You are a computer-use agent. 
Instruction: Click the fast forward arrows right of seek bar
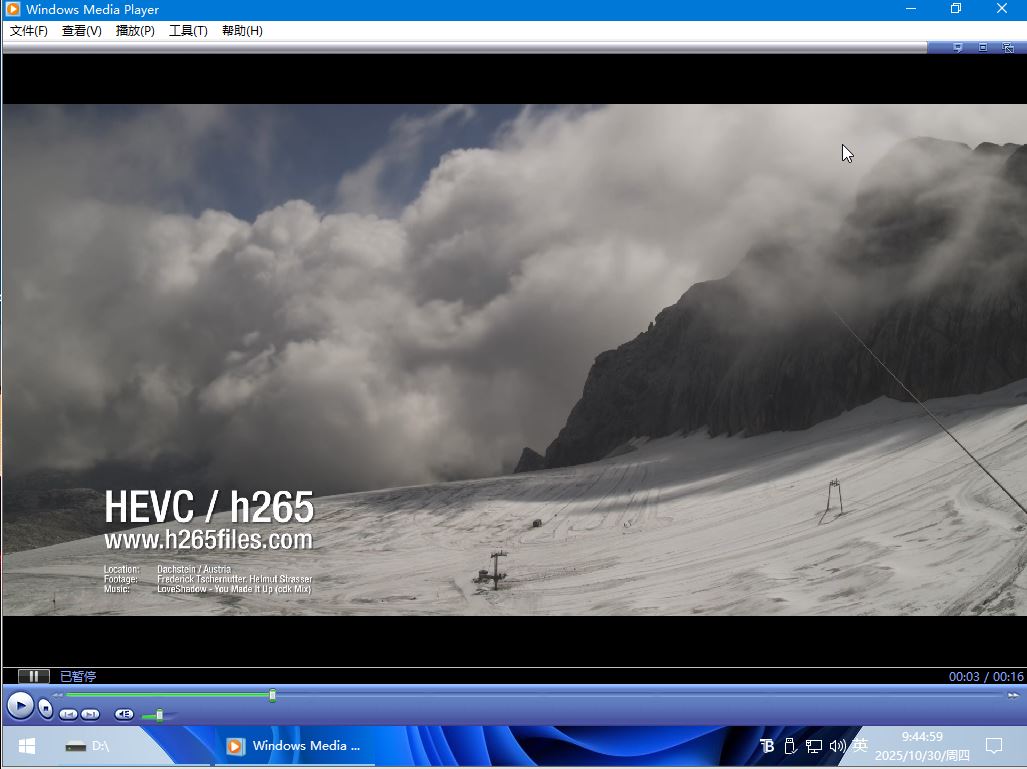[x=1013, y=695]
